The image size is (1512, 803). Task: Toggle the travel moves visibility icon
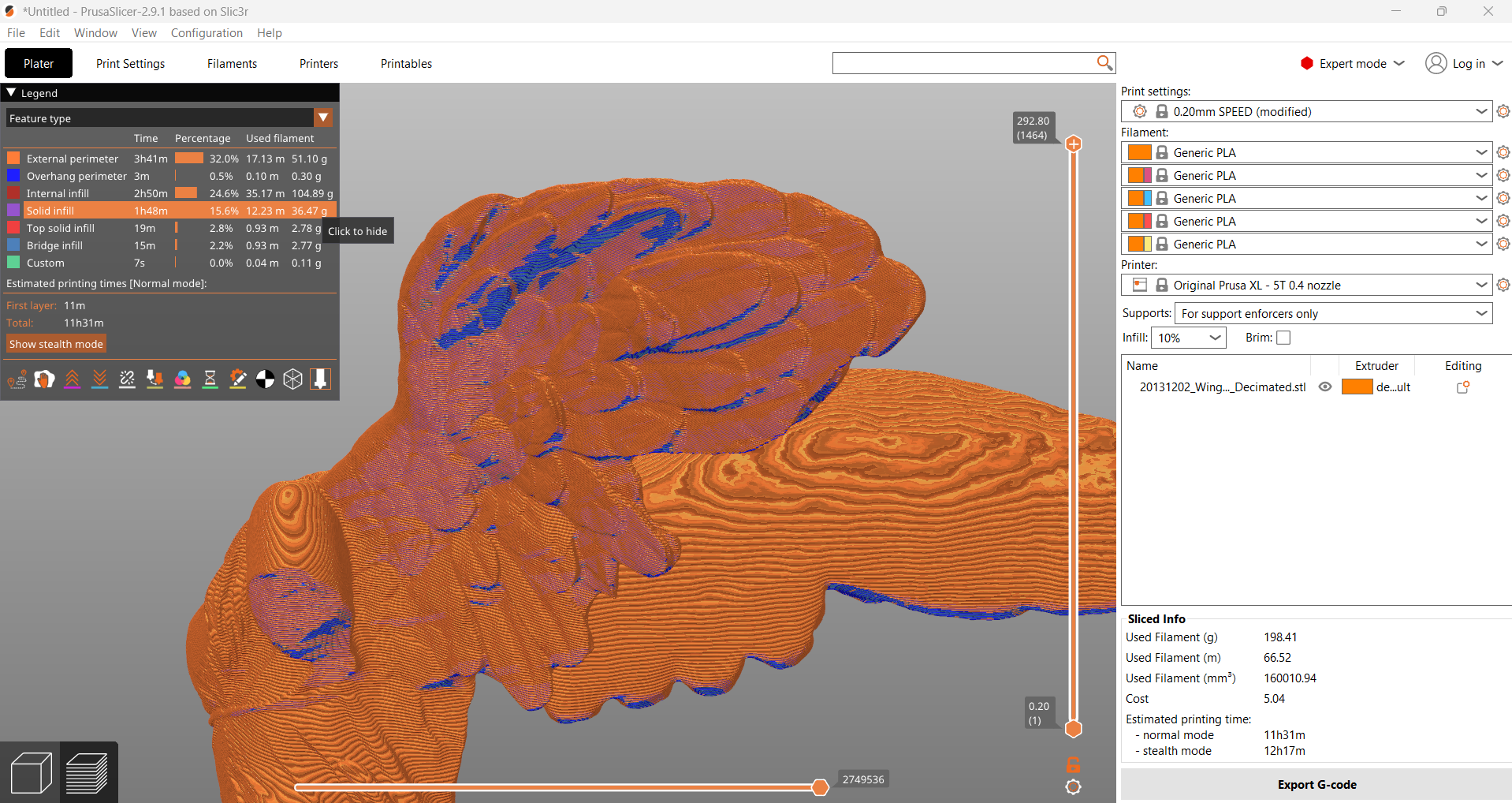click(17, 379)
